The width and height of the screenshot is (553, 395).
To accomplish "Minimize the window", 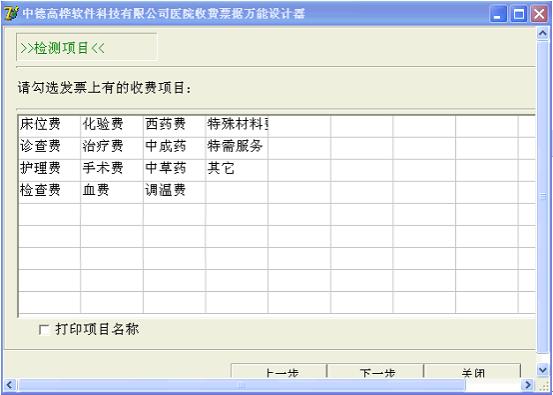I will point(498,14).
